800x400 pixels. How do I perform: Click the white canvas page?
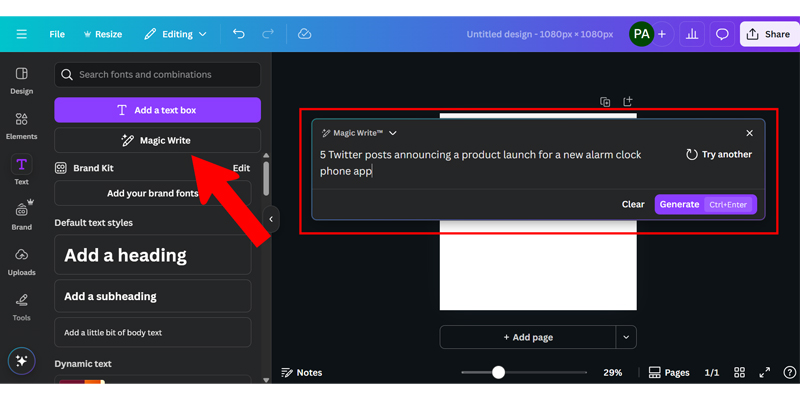[x=538, y=270]
